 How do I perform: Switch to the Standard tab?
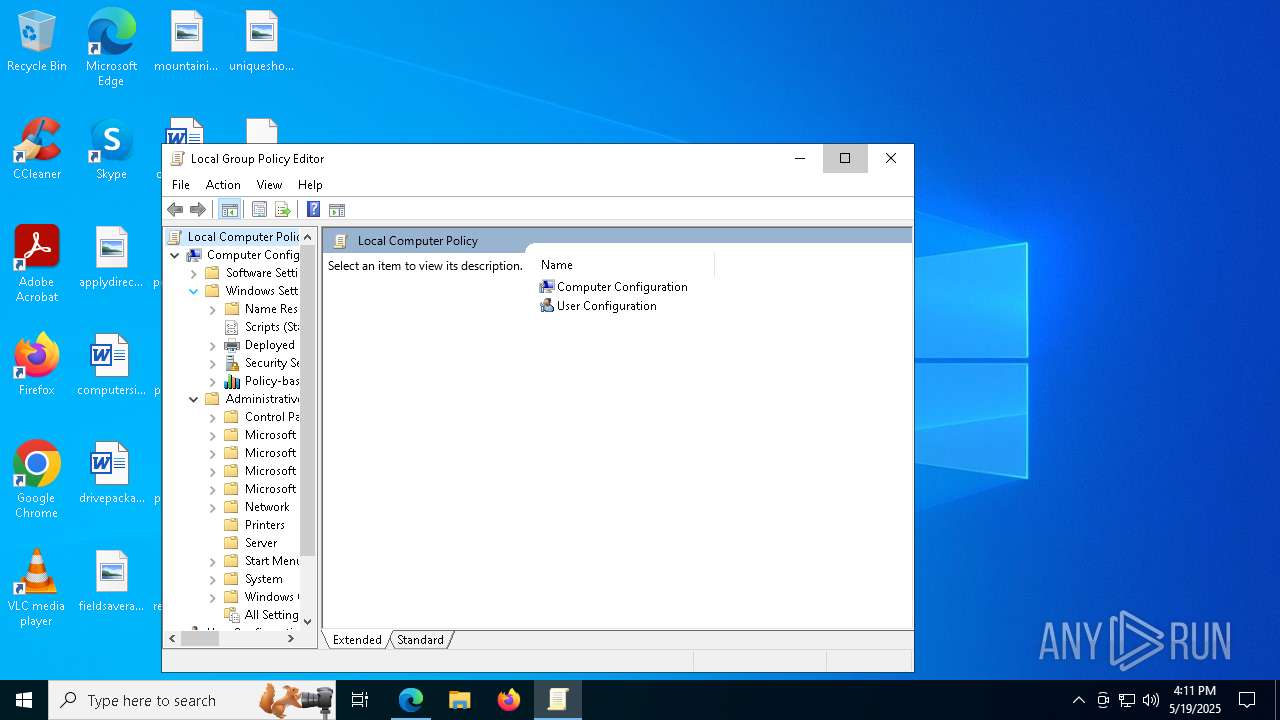pos(420,640)
